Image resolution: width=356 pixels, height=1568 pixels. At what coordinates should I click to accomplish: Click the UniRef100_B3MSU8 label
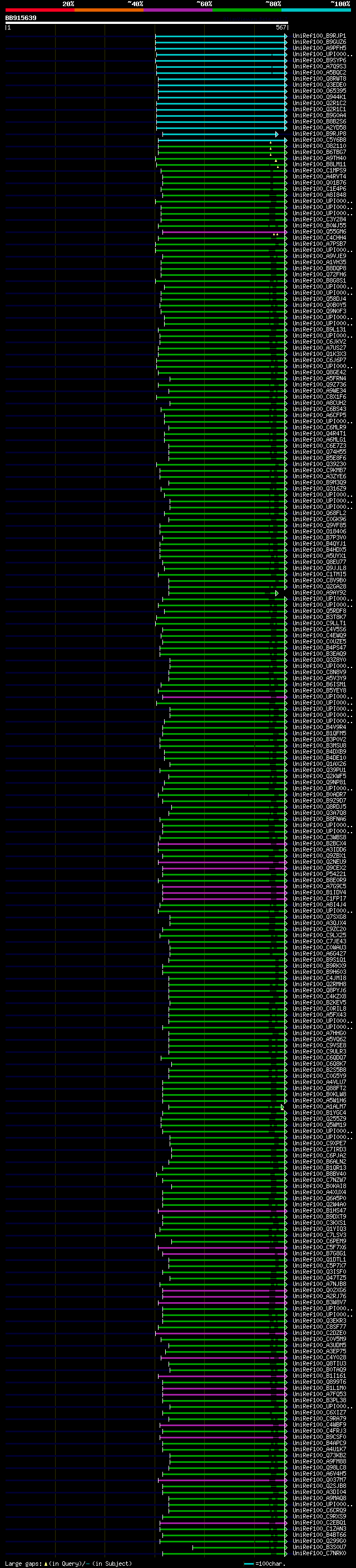point(319,746)
